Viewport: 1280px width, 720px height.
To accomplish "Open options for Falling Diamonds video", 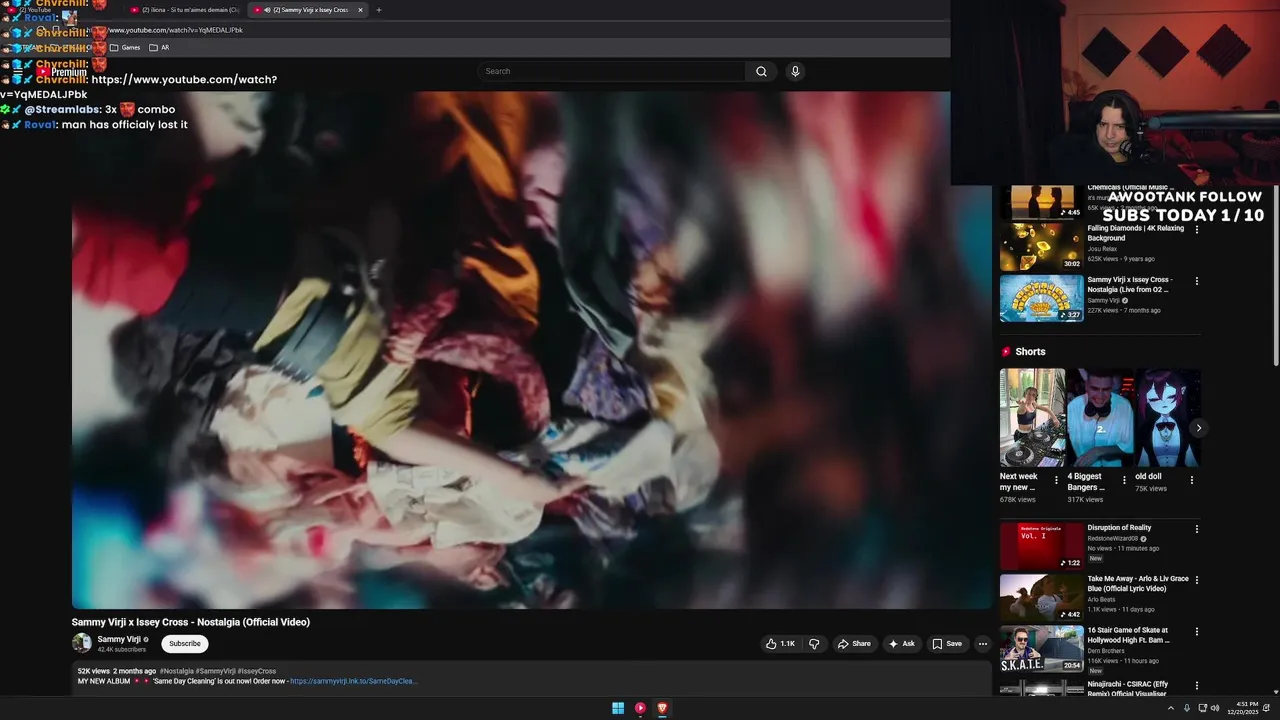I will point(1197,230).
